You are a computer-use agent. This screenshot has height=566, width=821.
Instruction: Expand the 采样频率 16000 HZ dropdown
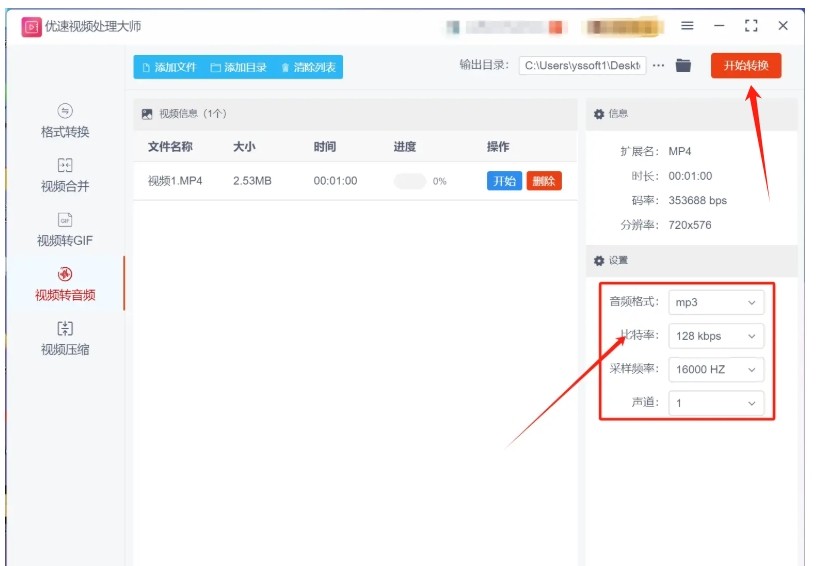pyautogui.click(x=716, y=370)
